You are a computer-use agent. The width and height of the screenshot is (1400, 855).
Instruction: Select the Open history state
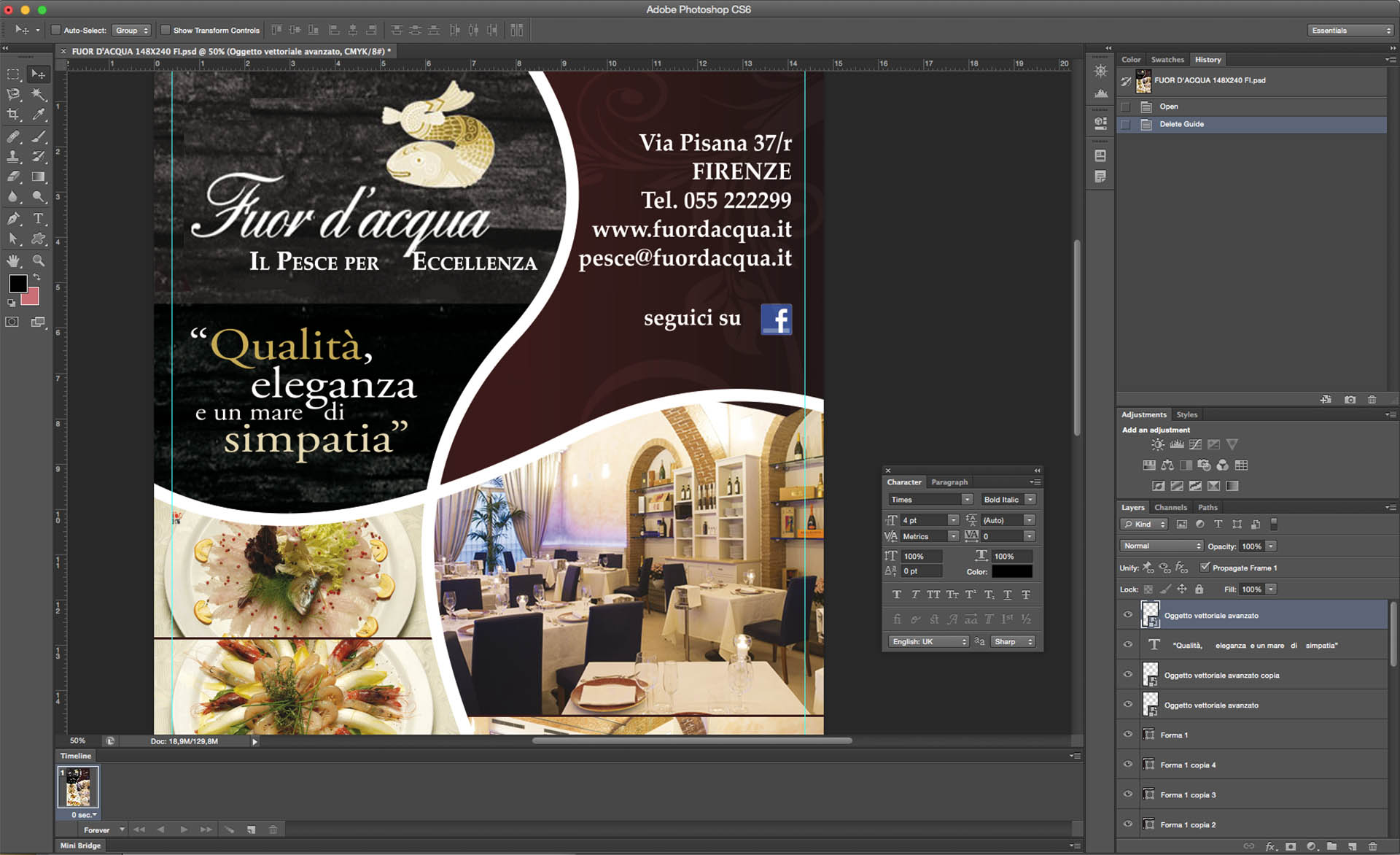[x=1252, y=107]
